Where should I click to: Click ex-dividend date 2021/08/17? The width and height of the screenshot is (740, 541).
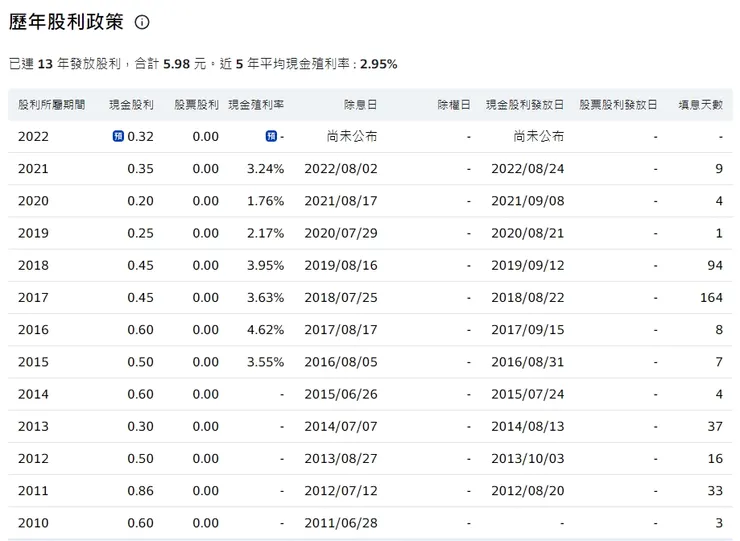[341, 201]
